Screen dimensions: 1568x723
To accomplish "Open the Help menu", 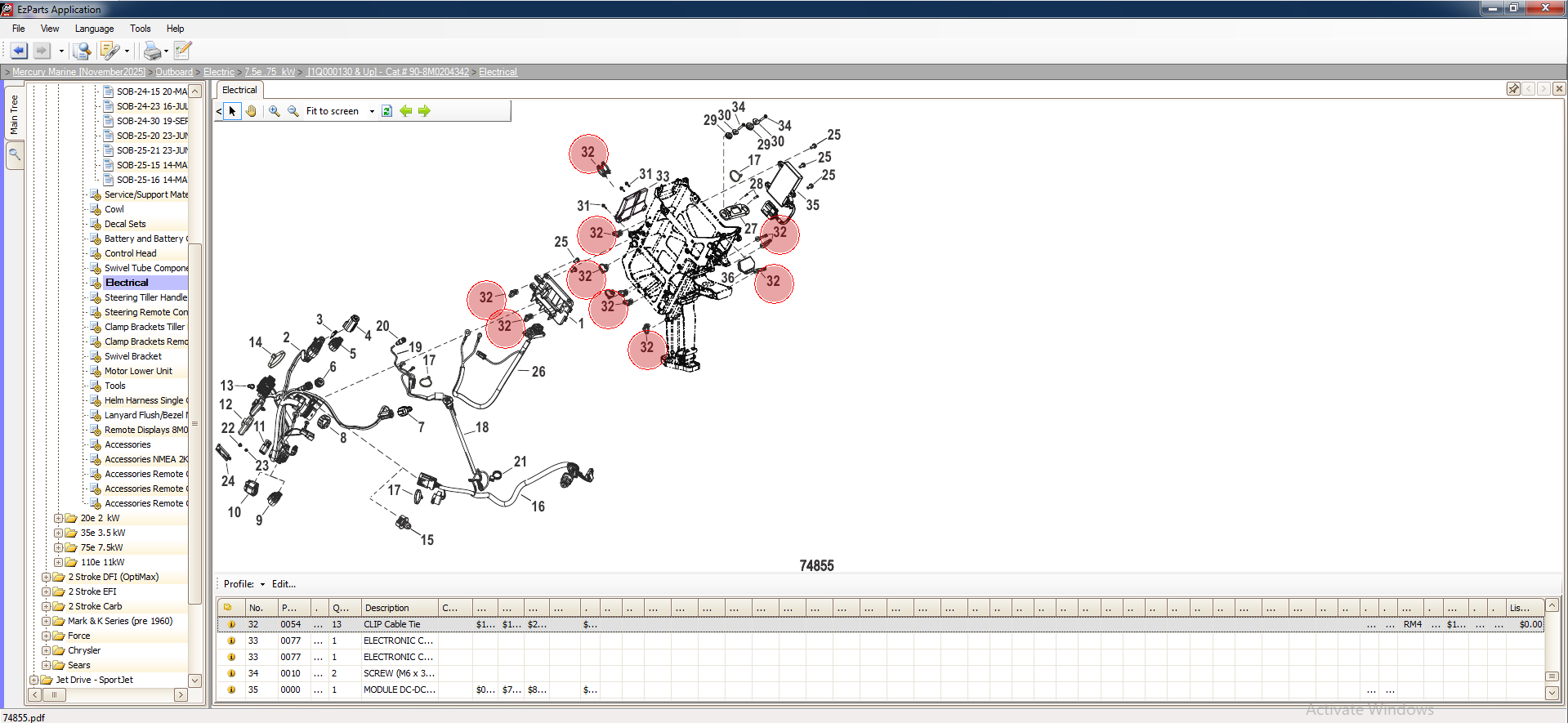I will click(176, 29).
